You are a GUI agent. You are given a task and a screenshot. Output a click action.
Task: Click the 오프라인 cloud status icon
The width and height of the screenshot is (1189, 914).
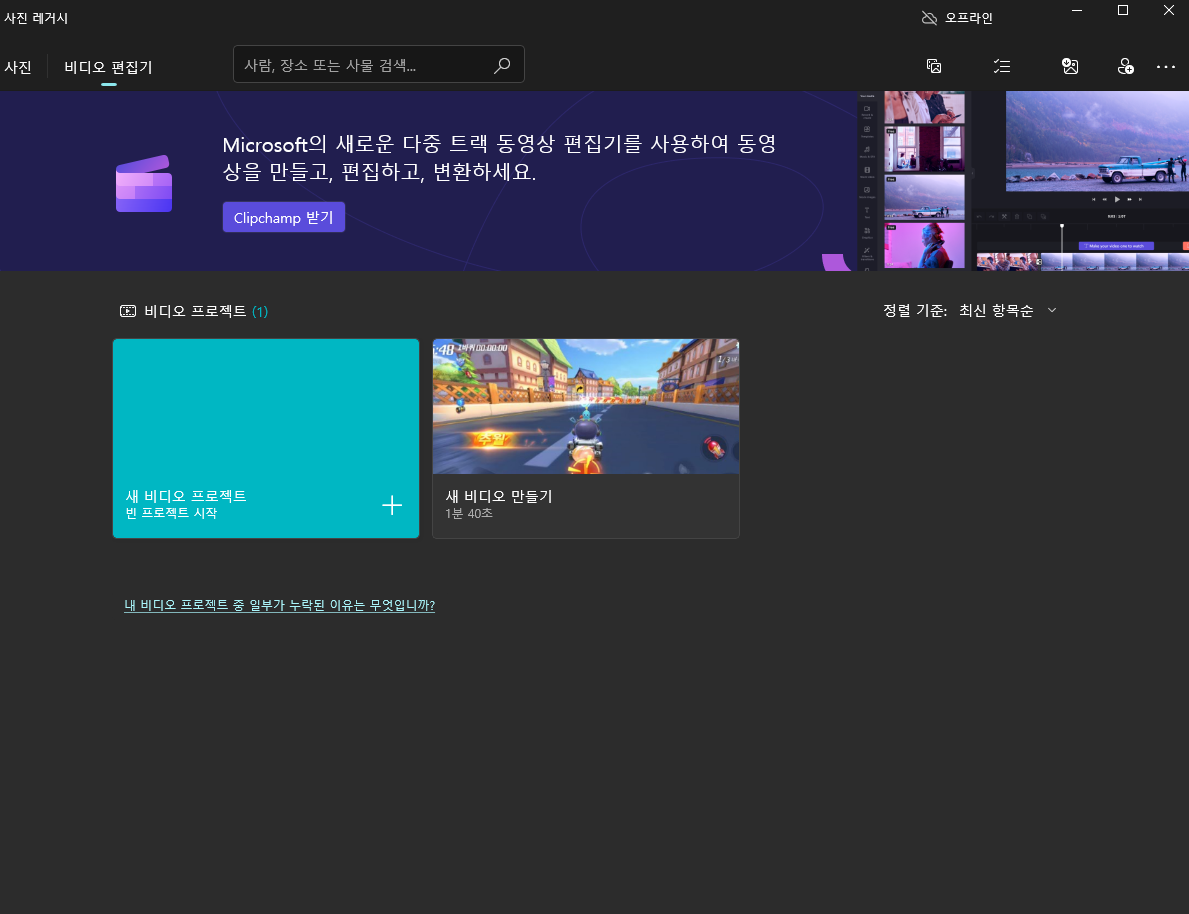coord(929,17)
